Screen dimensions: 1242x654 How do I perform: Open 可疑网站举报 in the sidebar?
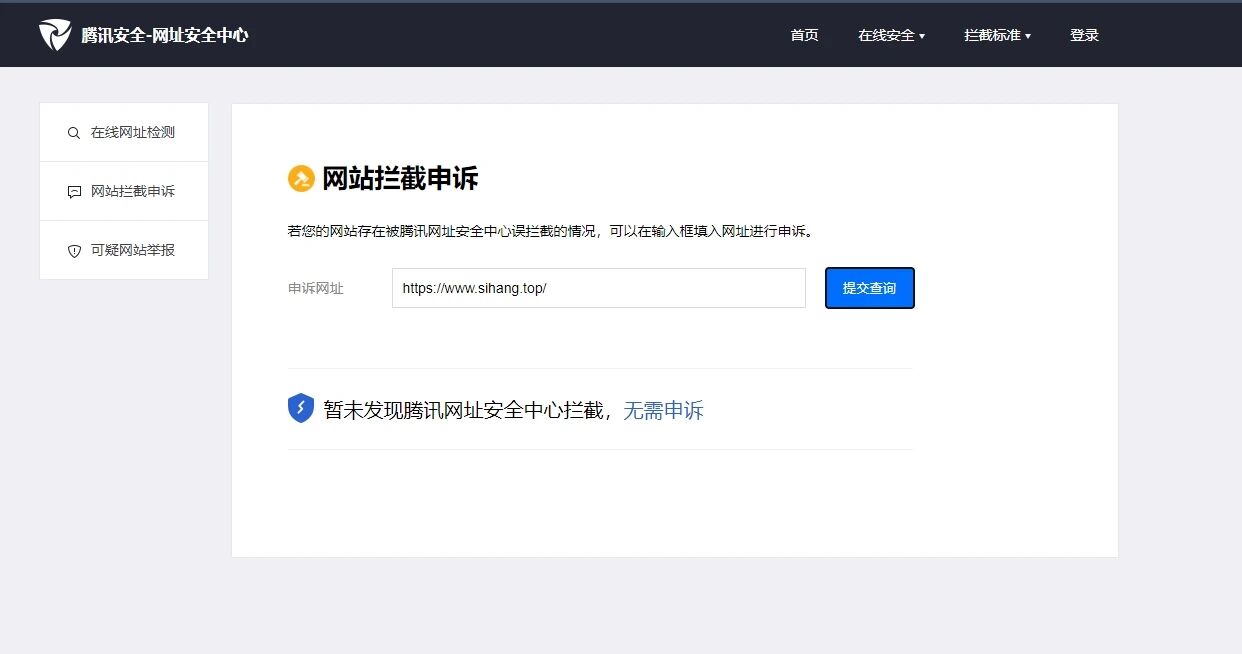(x=124, y=250)
